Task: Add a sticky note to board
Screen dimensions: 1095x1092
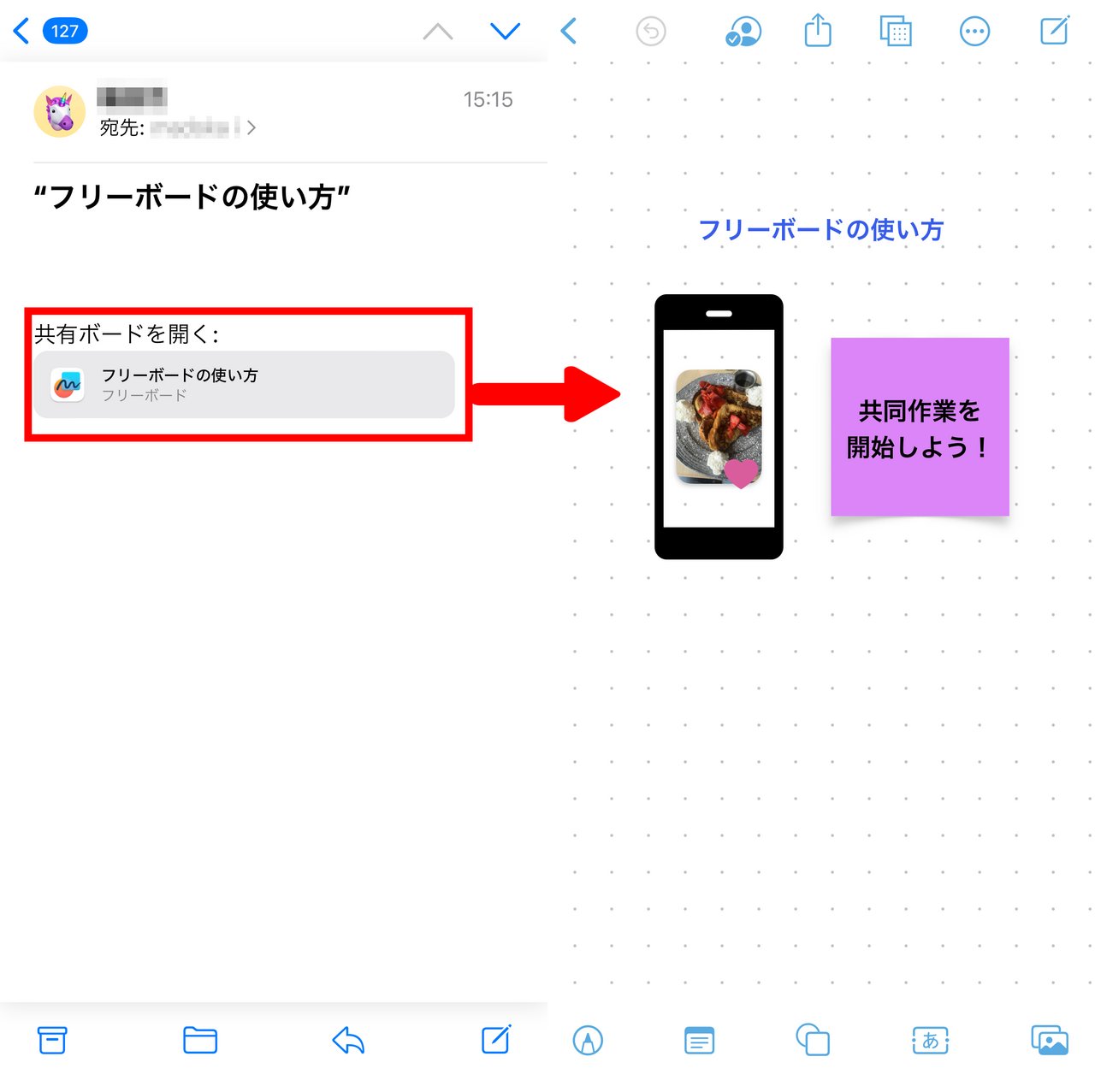Action: click(x=700, y=1041)
